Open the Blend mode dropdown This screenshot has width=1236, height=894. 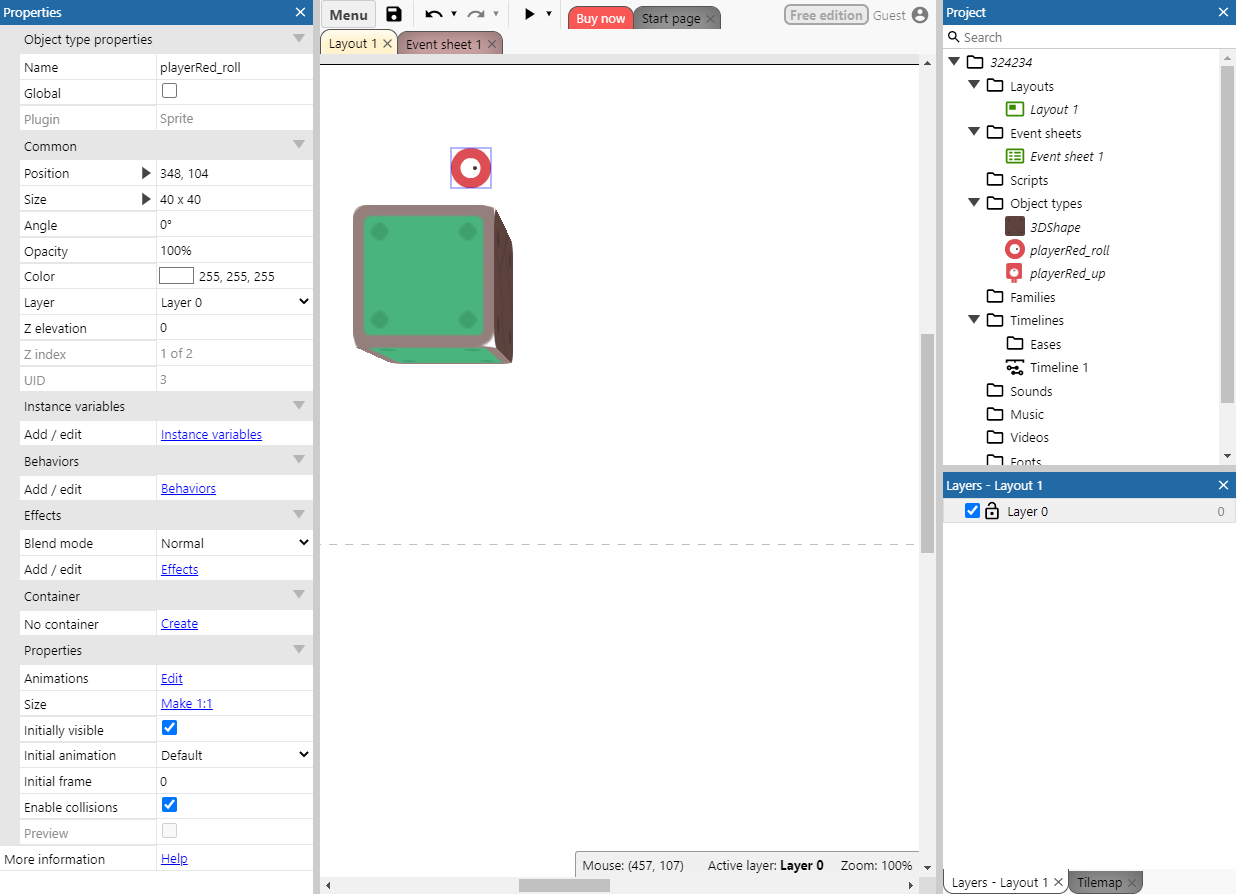click(234, 542)
